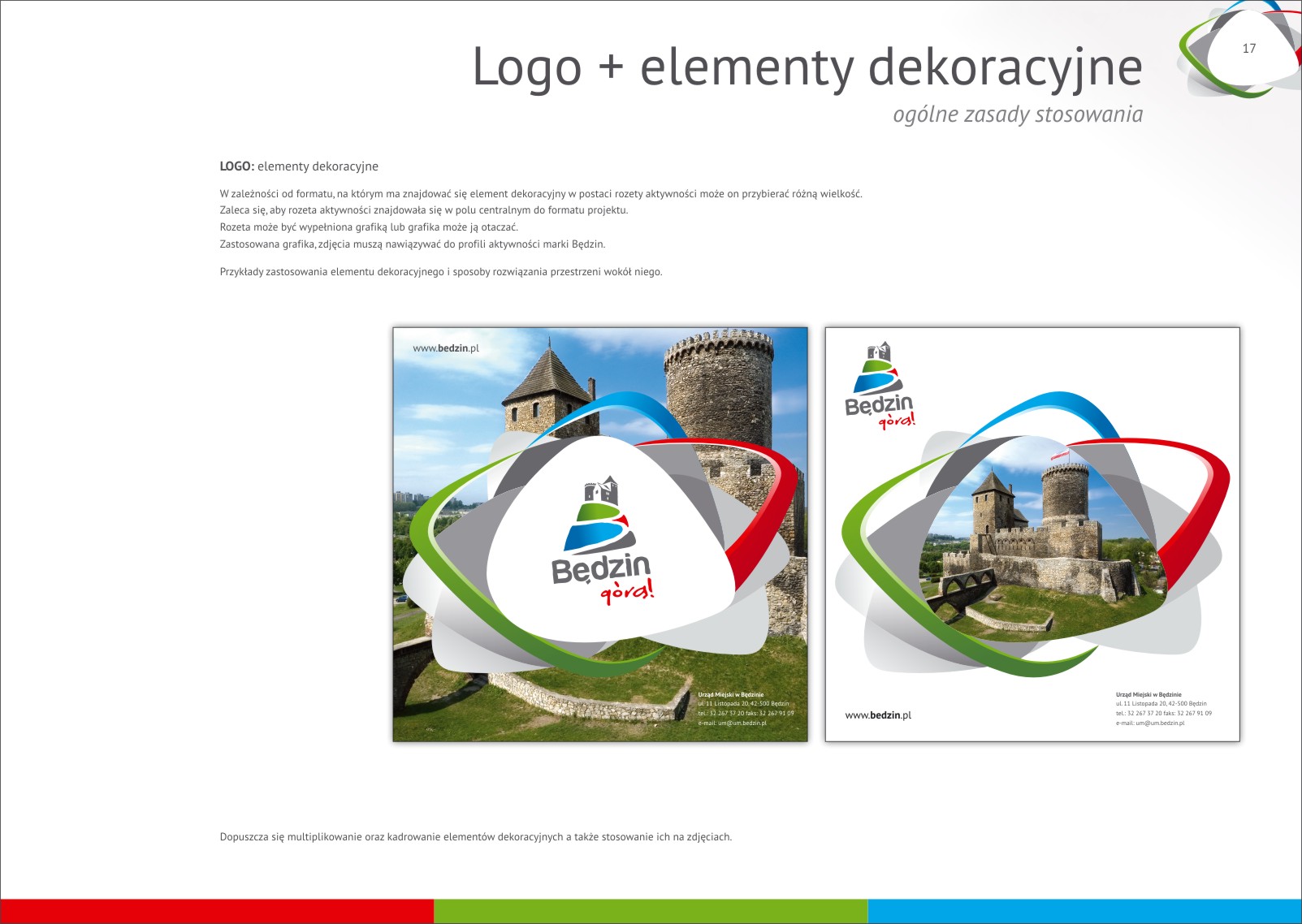Click the line "Rozeta może być wypełniona grafiką"
The height and width of the screenshot is (924, 1302).
coord(369,227)
